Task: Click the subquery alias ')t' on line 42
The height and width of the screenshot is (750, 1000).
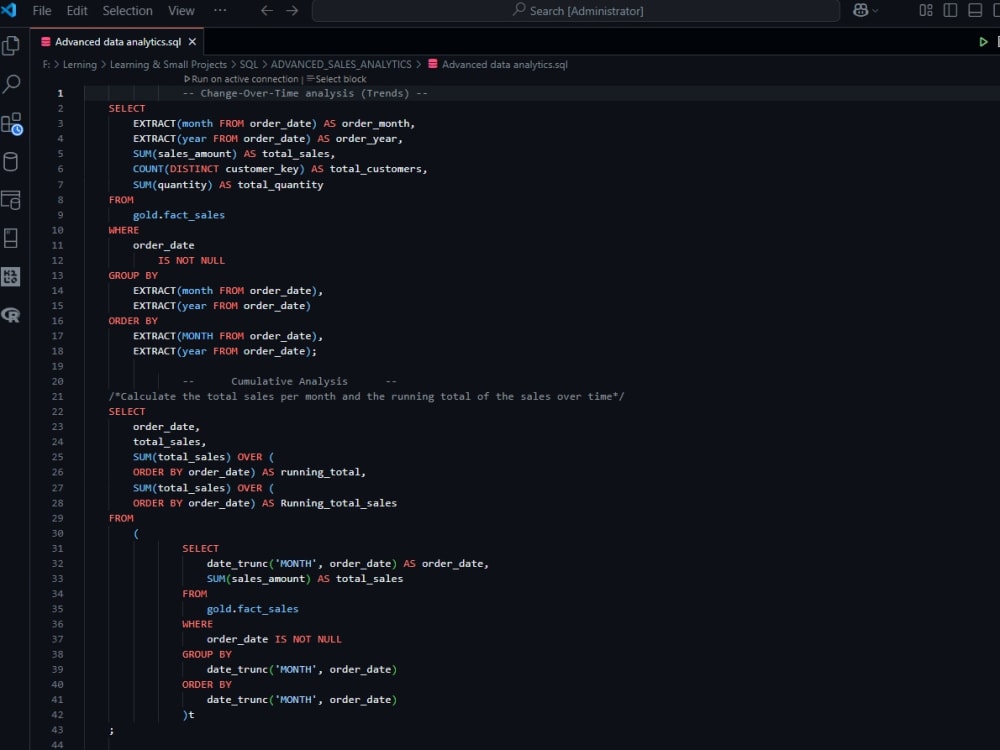Action: tap(189, 715)
